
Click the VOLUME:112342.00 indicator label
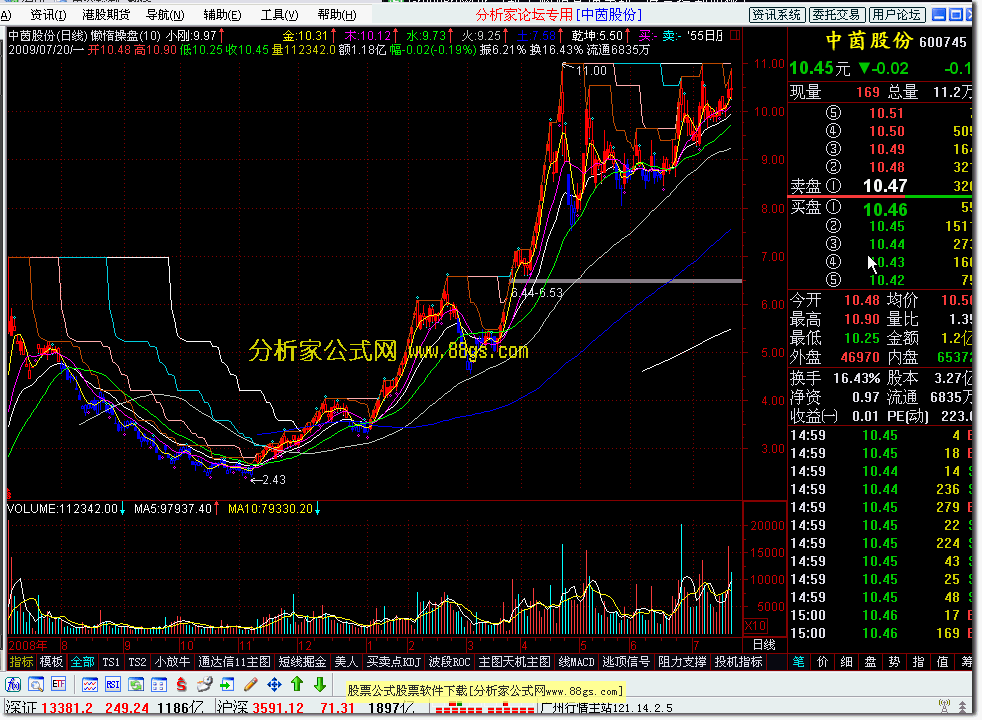[62, 509]
